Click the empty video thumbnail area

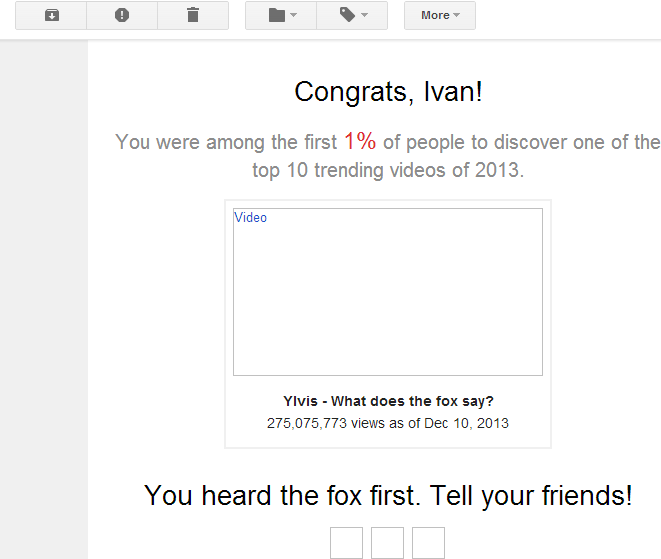[x=388, y=292]
